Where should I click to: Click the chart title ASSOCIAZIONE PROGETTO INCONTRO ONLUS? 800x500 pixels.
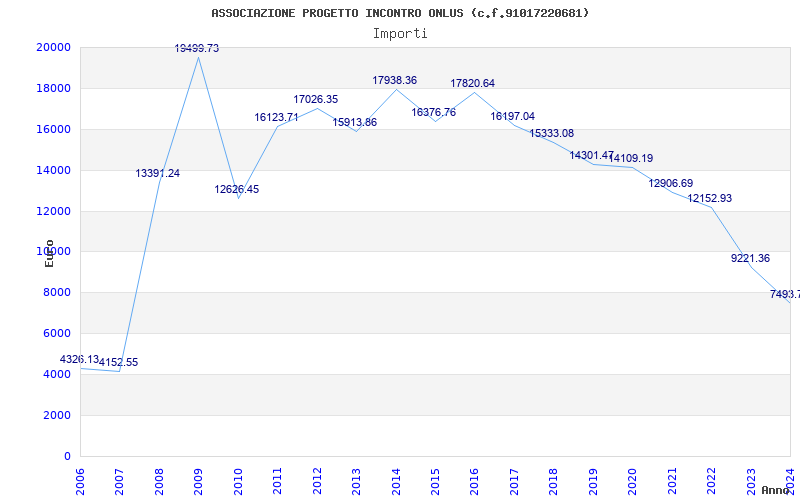point(400,13)
